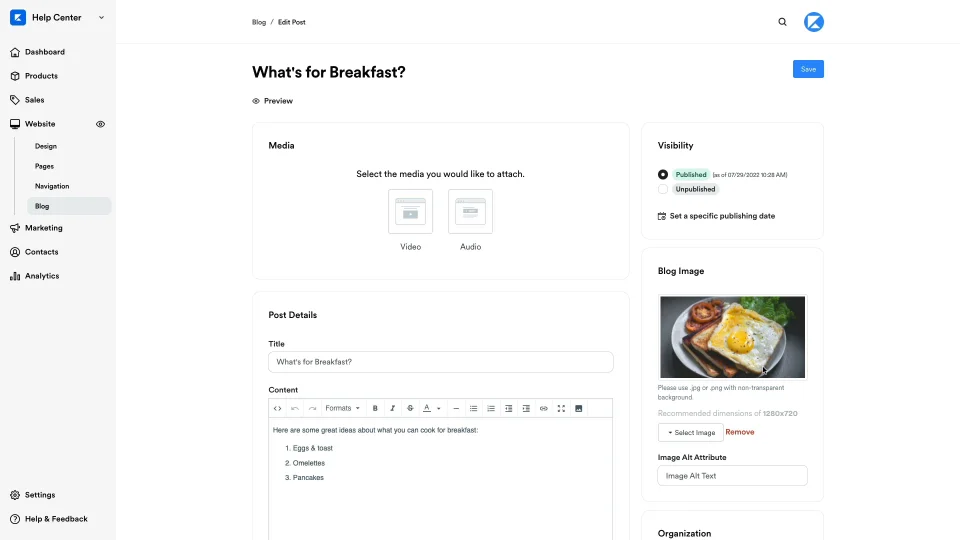Insert a link using the link icon
This screenshot has width=960, height=540.
click(543, 408)
